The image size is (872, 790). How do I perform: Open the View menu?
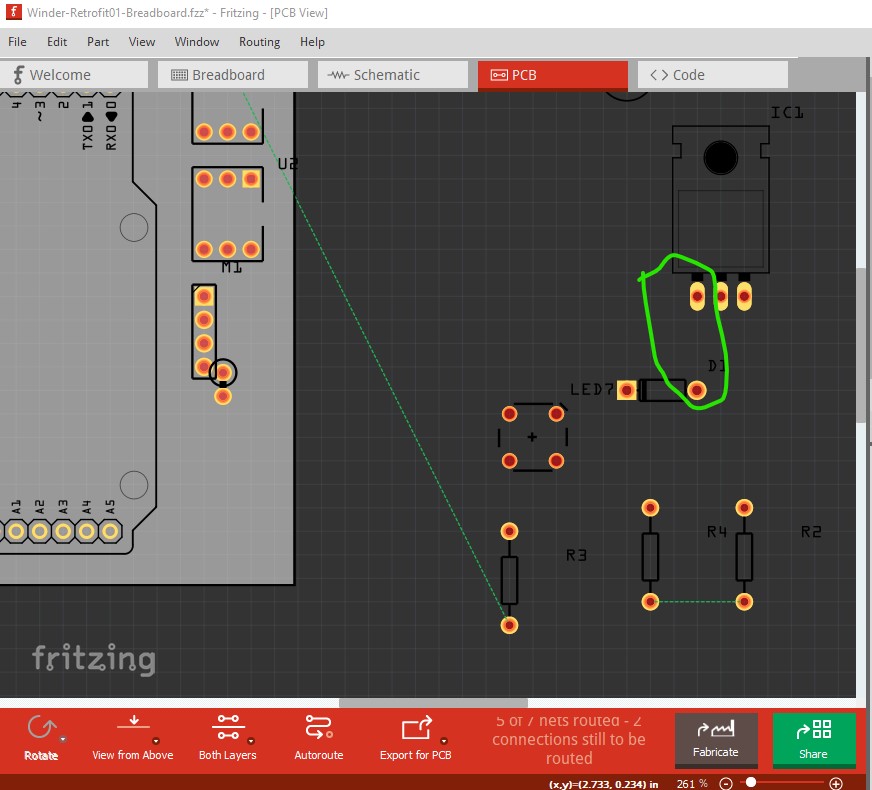click(142, 42)
